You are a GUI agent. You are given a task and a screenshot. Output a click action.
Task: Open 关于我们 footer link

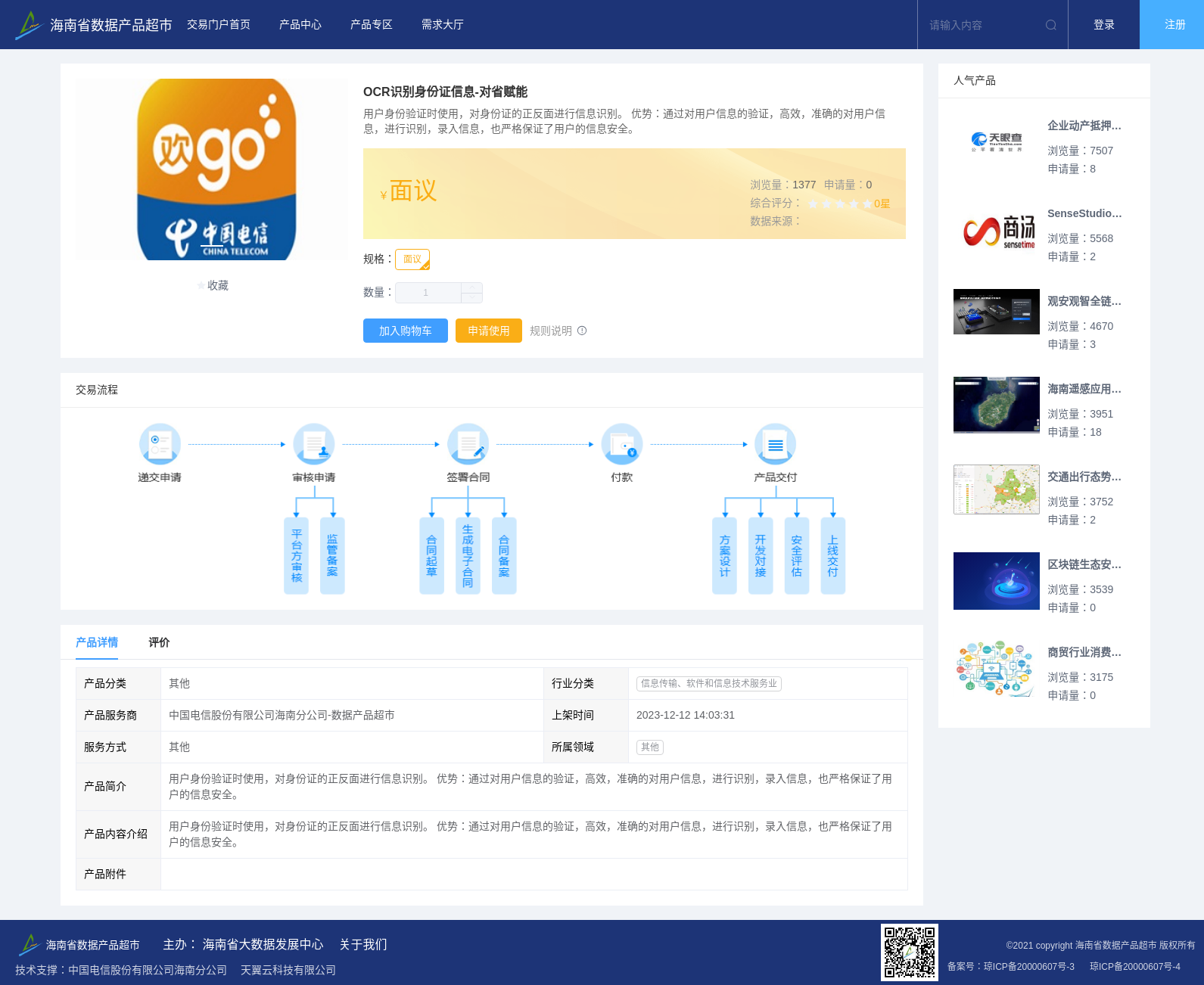[363, 944]
